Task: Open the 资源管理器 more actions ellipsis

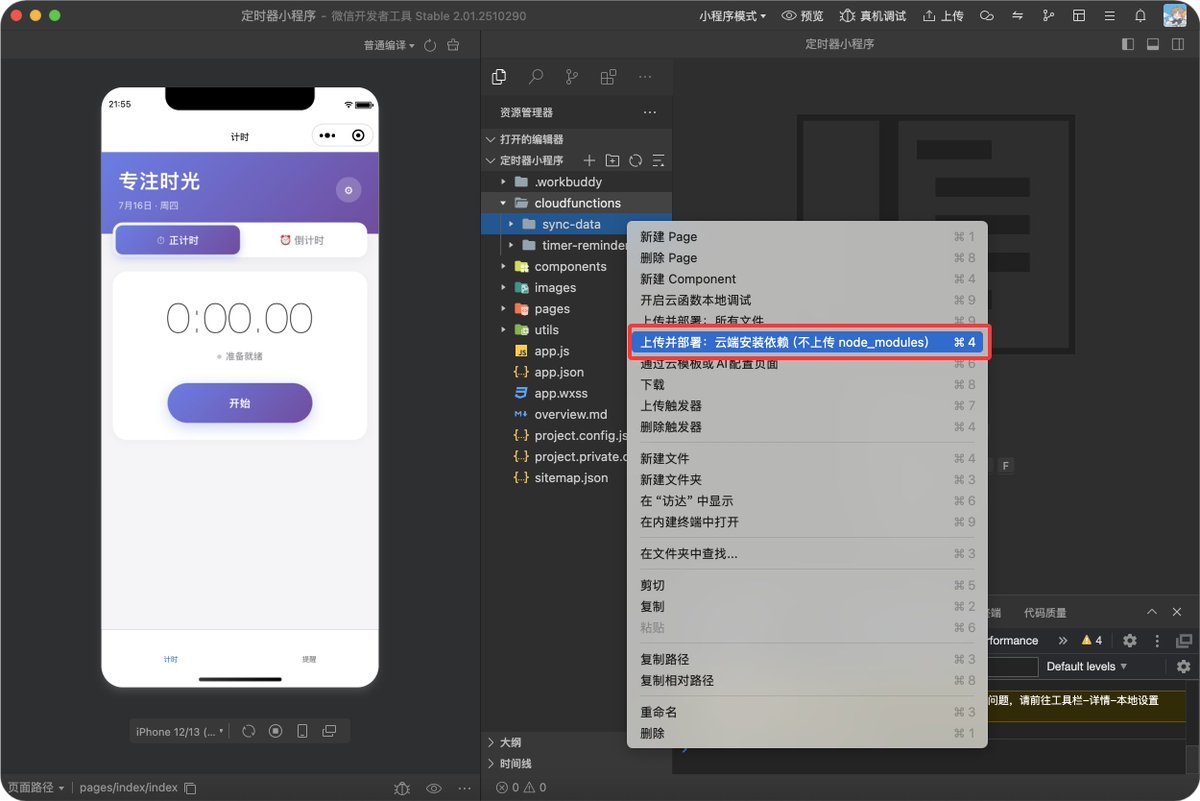Action: 650,113
